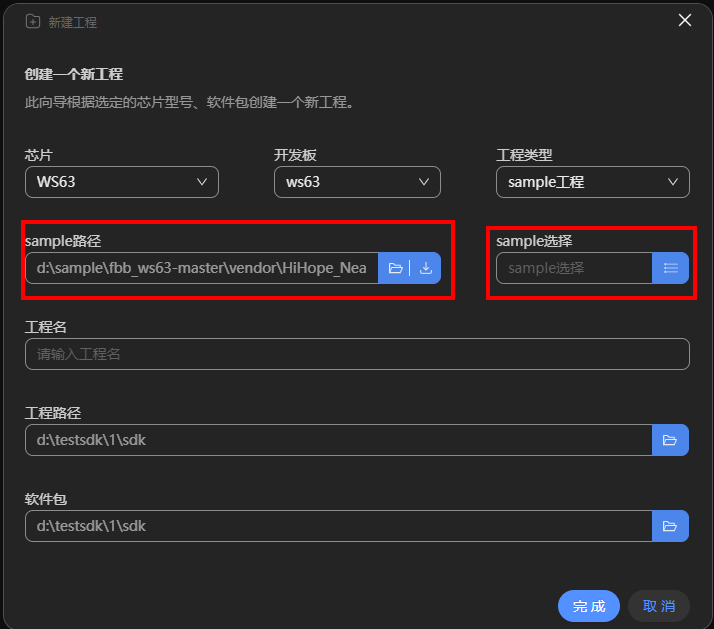This screenshot has width=714, height=629.
Task: Browse folder for 软件包 path
Action: pos(670,526)
